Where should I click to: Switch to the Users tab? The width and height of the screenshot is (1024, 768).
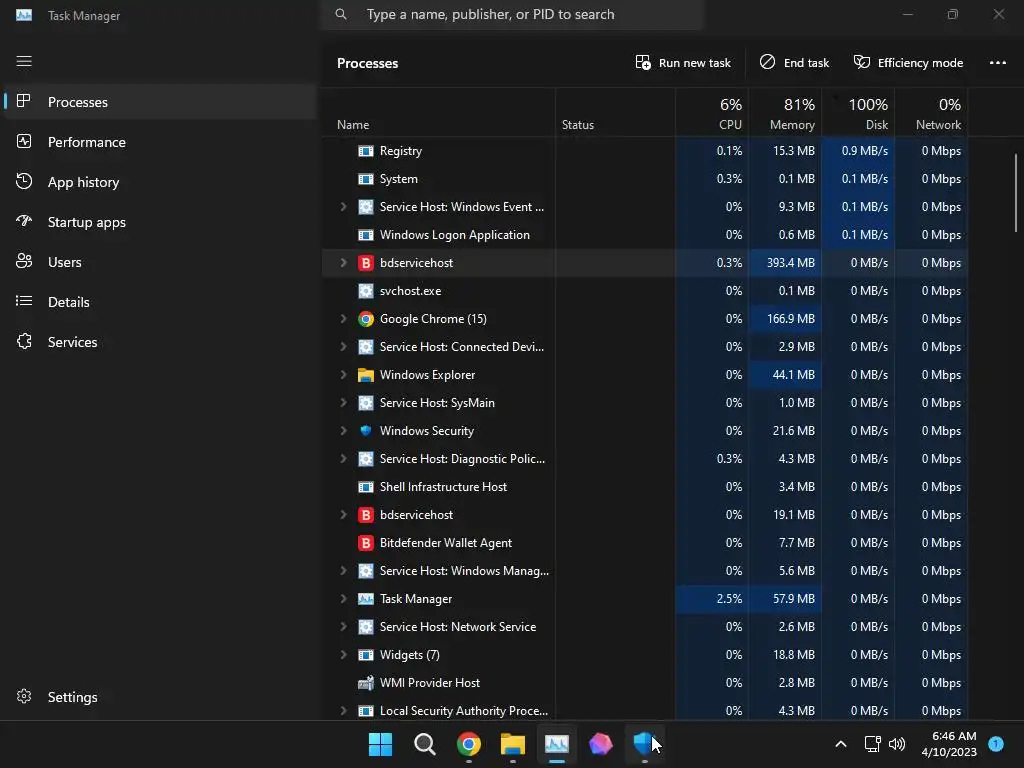tap(159, 262)
